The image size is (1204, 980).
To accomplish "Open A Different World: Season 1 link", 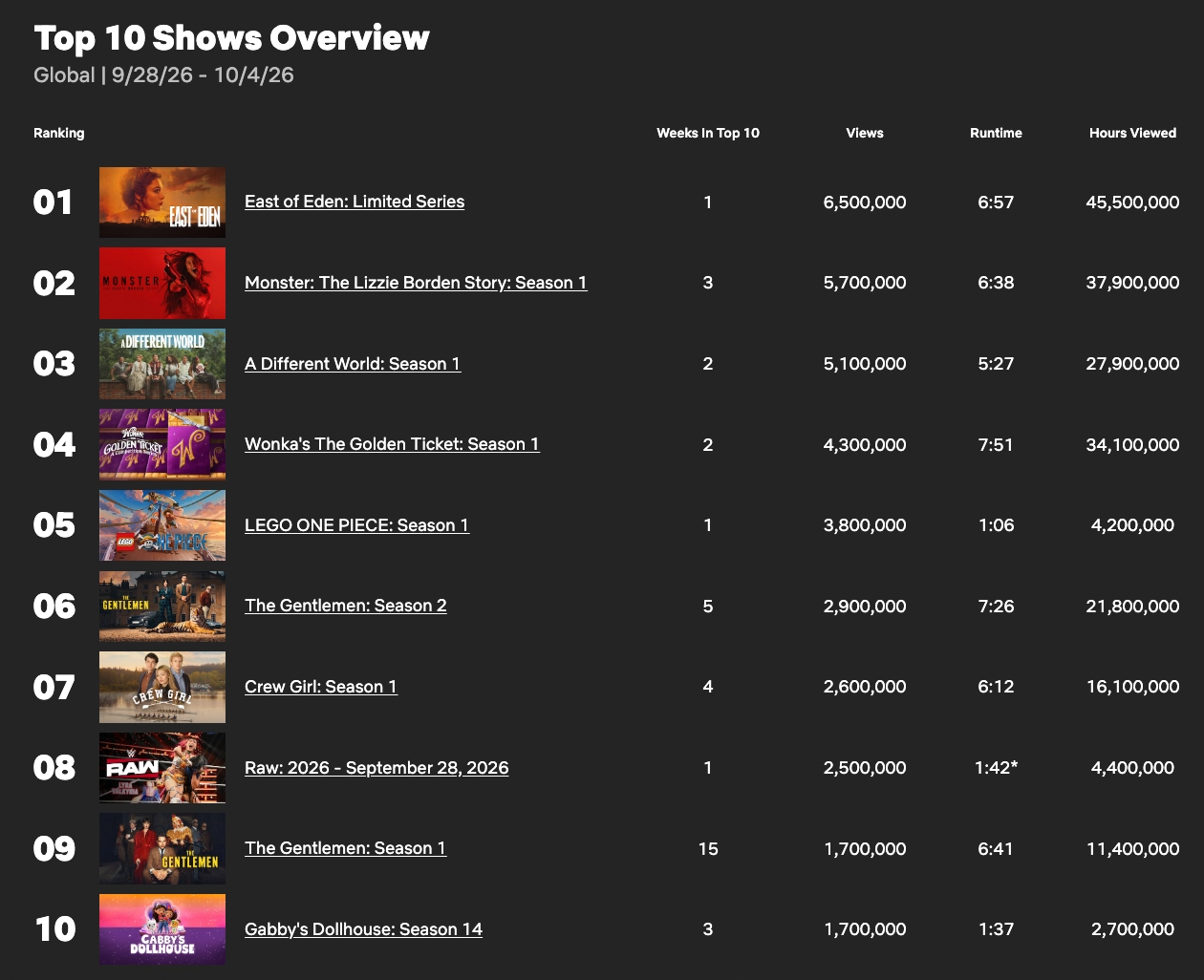I will 353,364.
